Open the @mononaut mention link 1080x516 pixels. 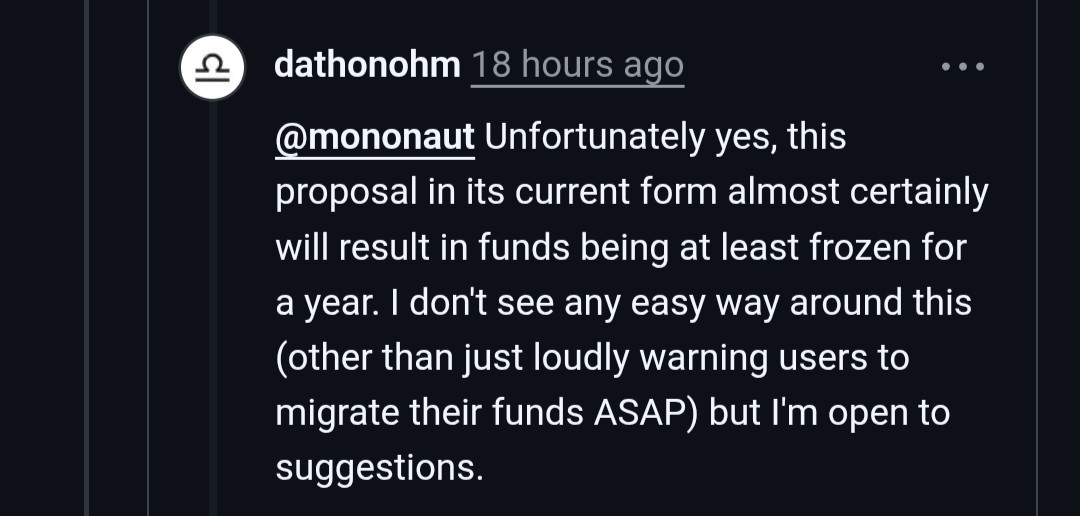(375, 137)
